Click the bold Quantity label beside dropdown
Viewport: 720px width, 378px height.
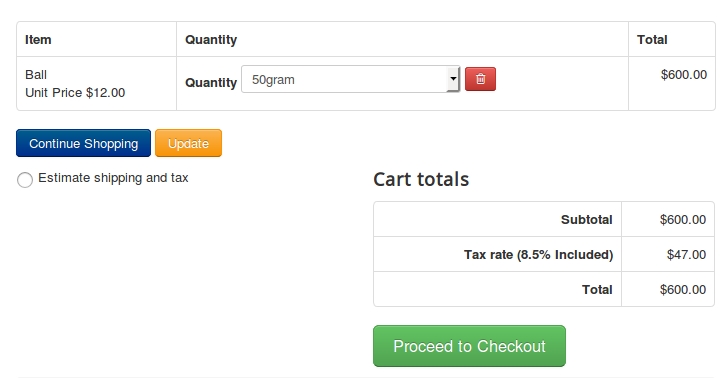[211, 83]
